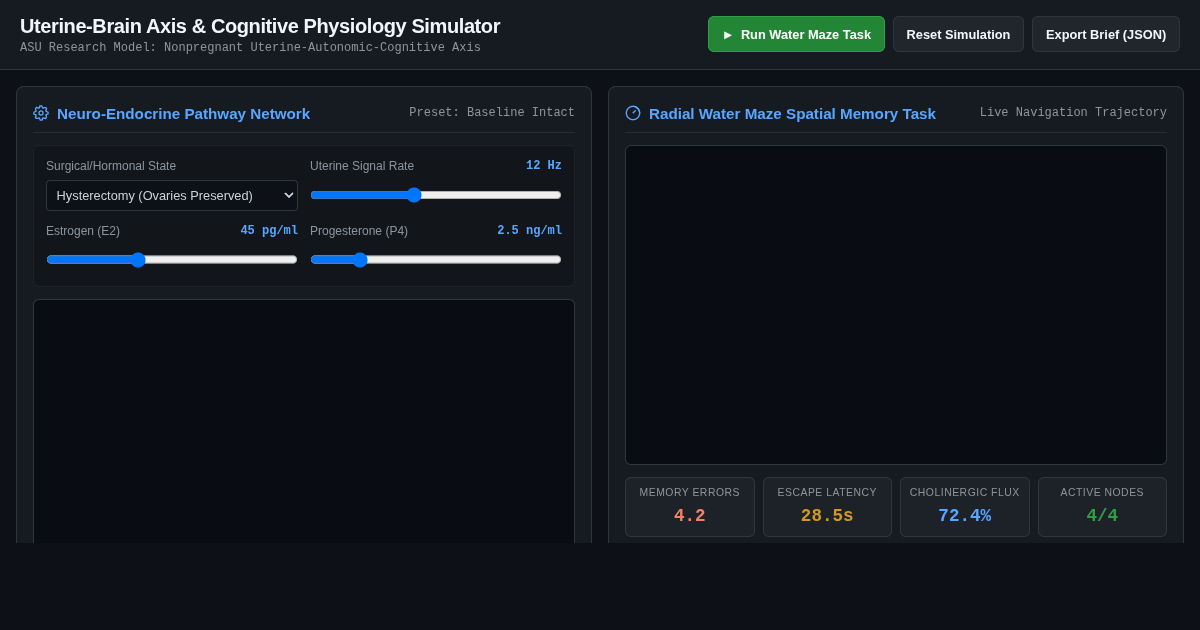This screenshot has width=1200, height=630.
Task: Adjust the Uterine Signal Rate slider
Action: (436, 195)
